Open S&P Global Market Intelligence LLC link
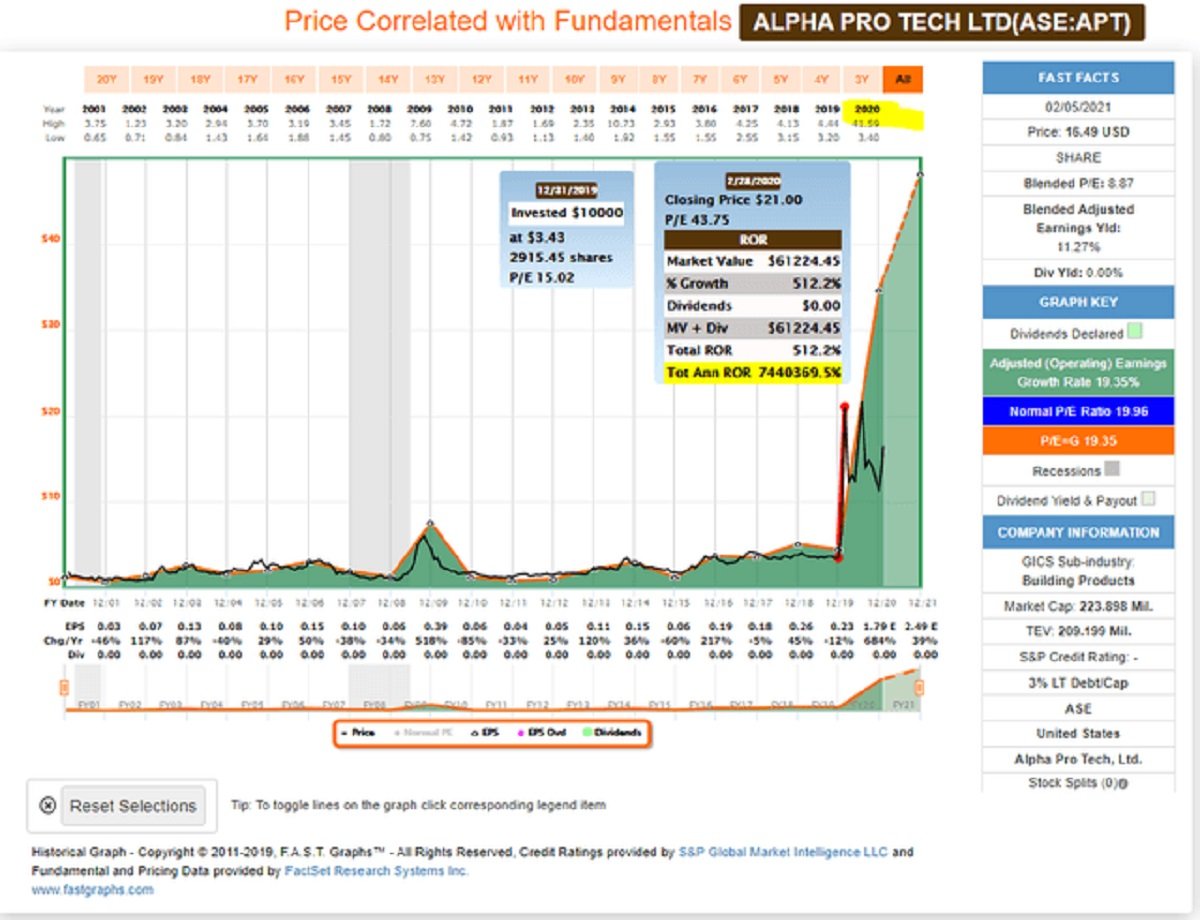The height and width of the screenshot is (920, 1200). (x=782, y=853)
